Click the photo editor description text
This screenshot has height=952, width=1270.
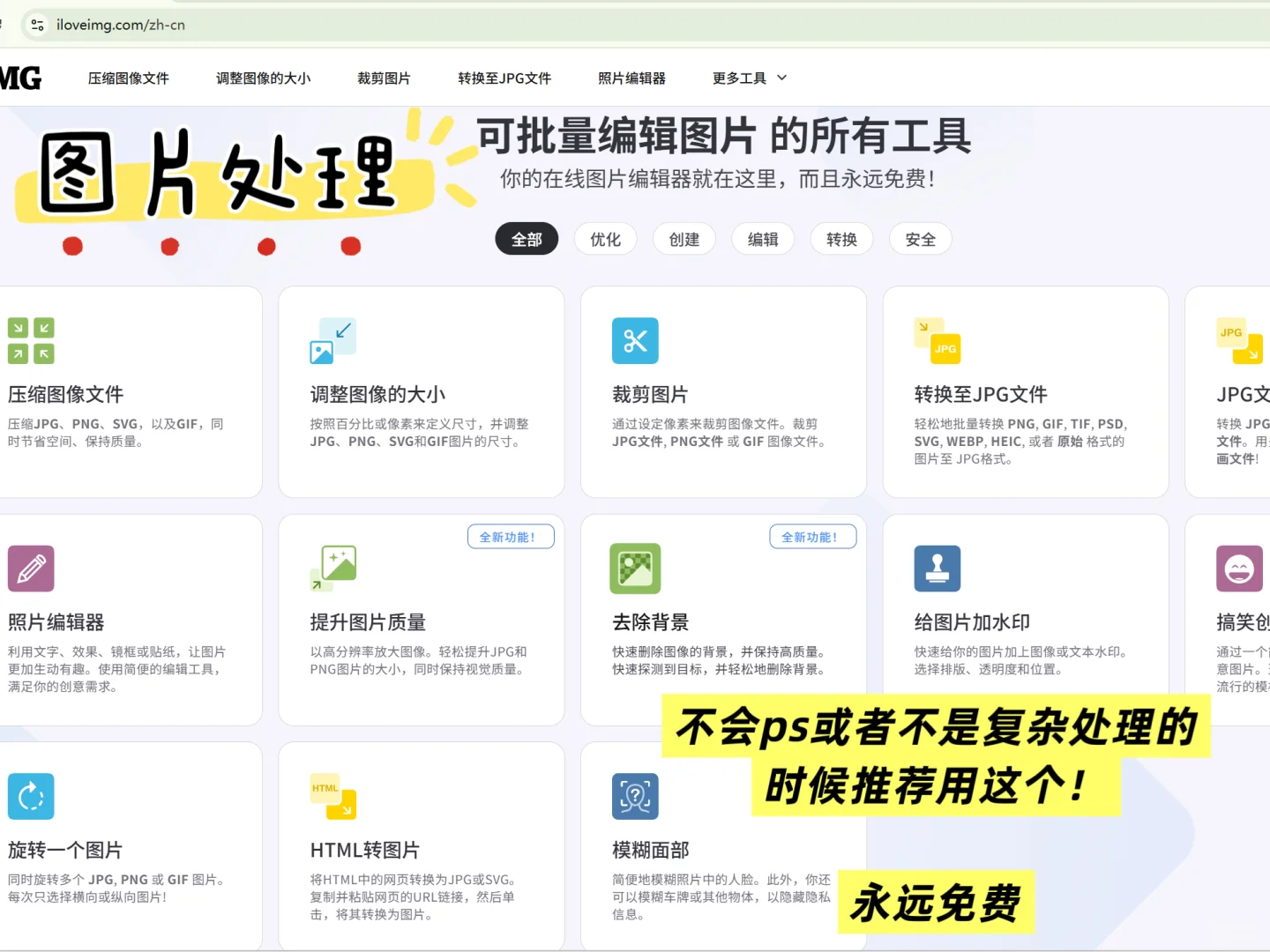click(x=116, y=669)
